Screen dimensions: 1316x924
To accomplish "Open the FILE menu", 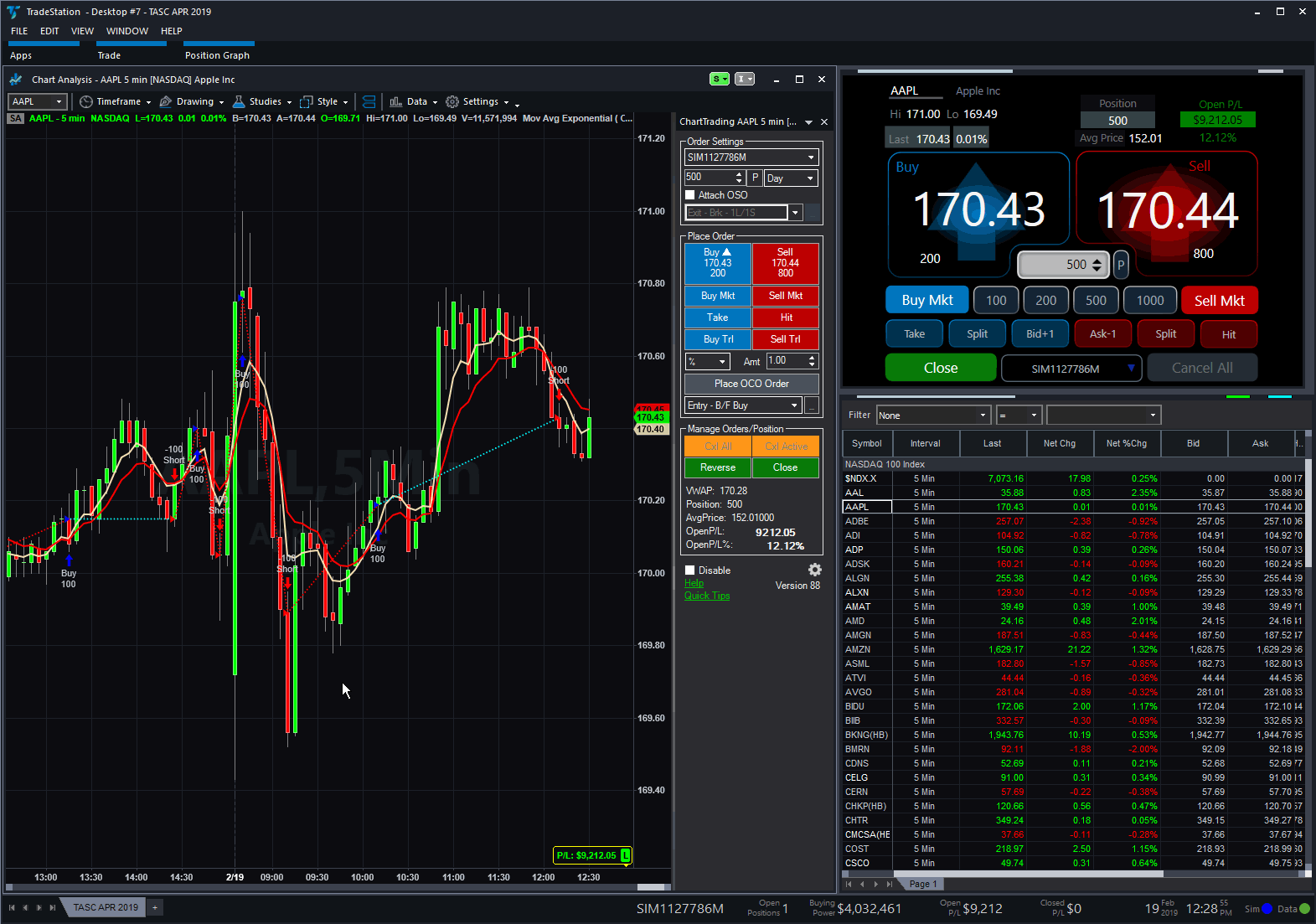I will [19, 31].
